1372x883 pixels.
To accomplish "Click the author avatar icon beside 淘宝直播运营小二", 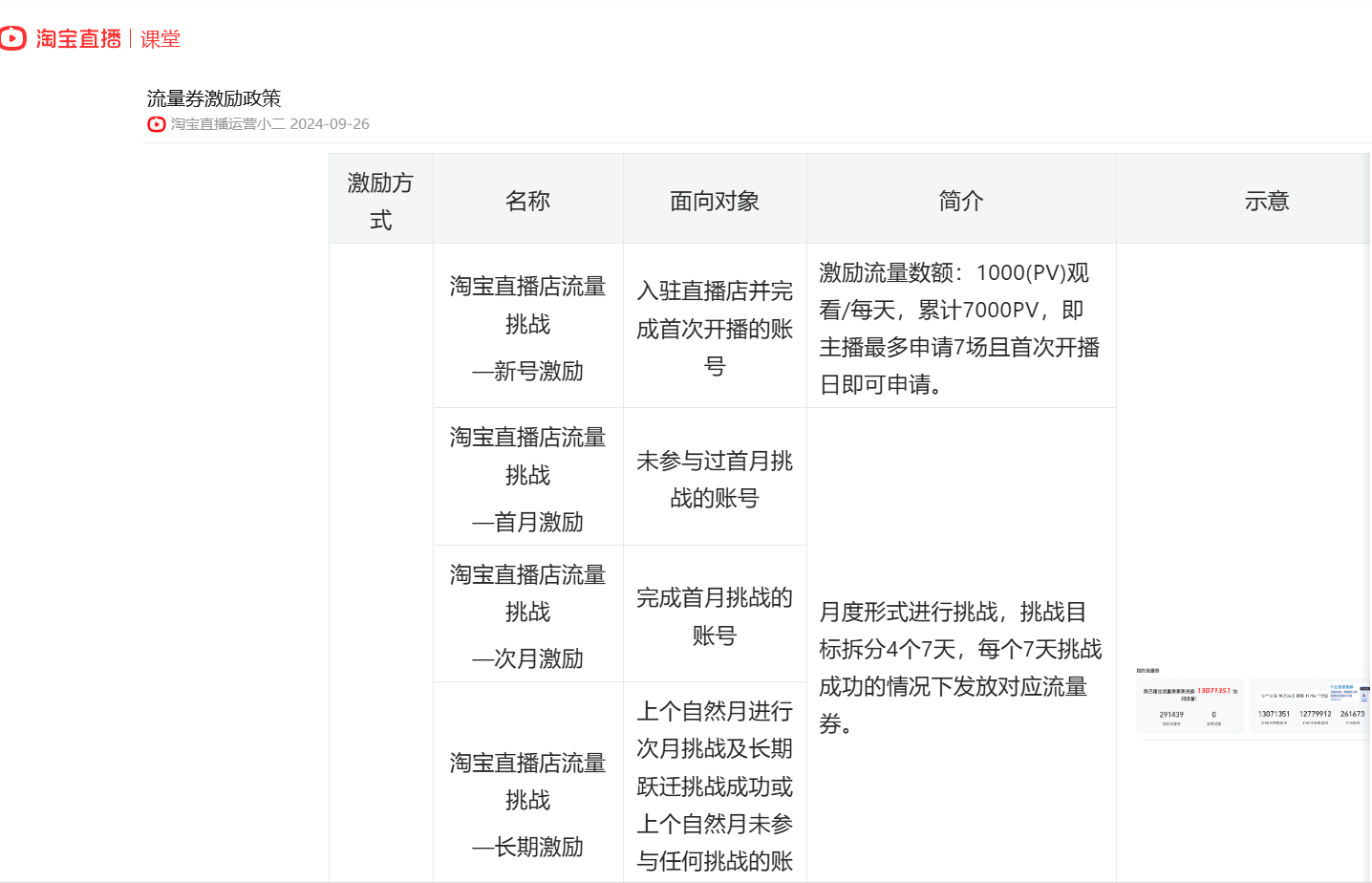I will pyautogui.click(x=157, y=124).
